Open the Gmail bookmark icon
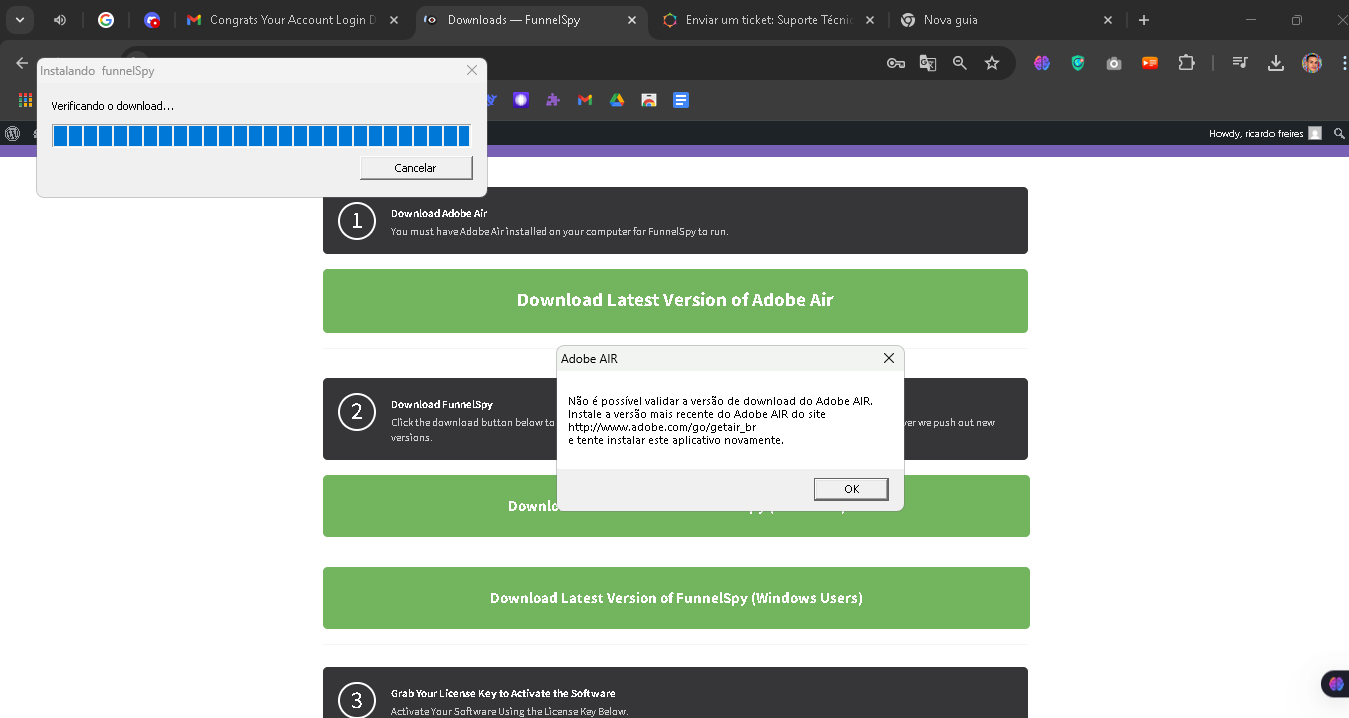1349x718 pixels. (585, 100)
